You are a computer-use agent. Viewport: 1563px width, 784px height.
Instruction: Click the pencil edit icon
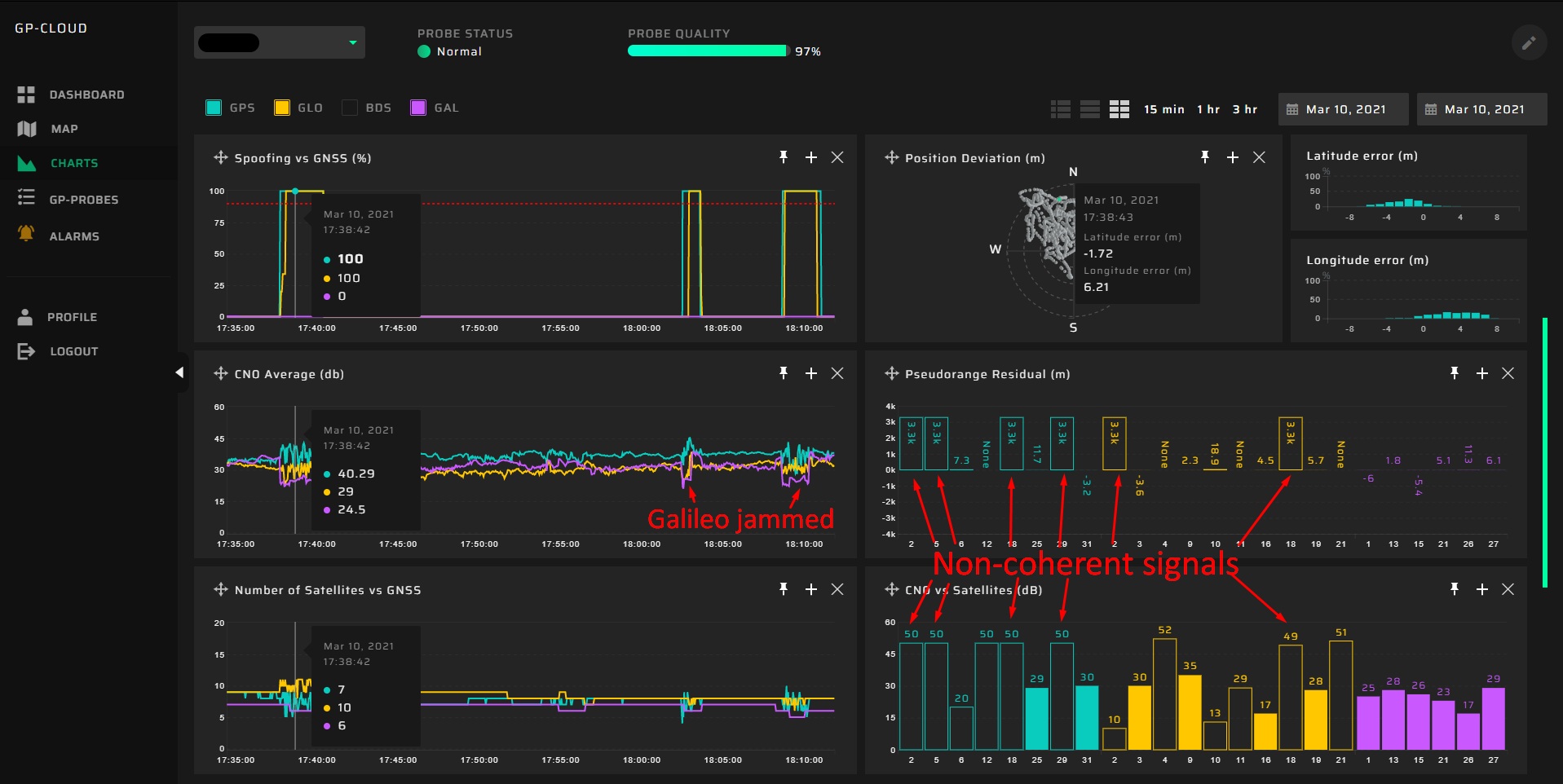click(x=1529, y=43)
